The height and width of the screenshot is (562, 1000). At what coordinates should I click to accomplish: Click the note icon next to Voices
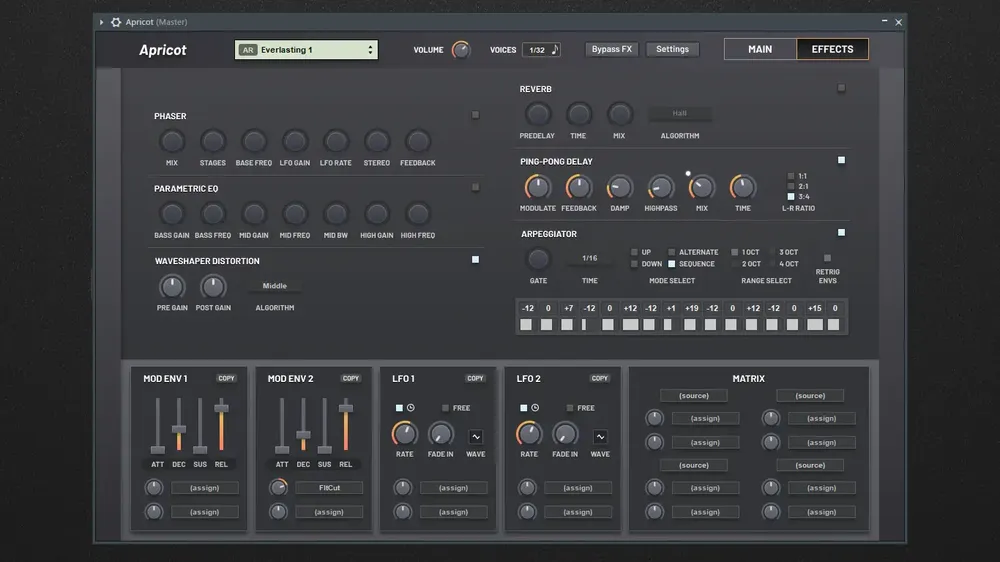point(555,50)
